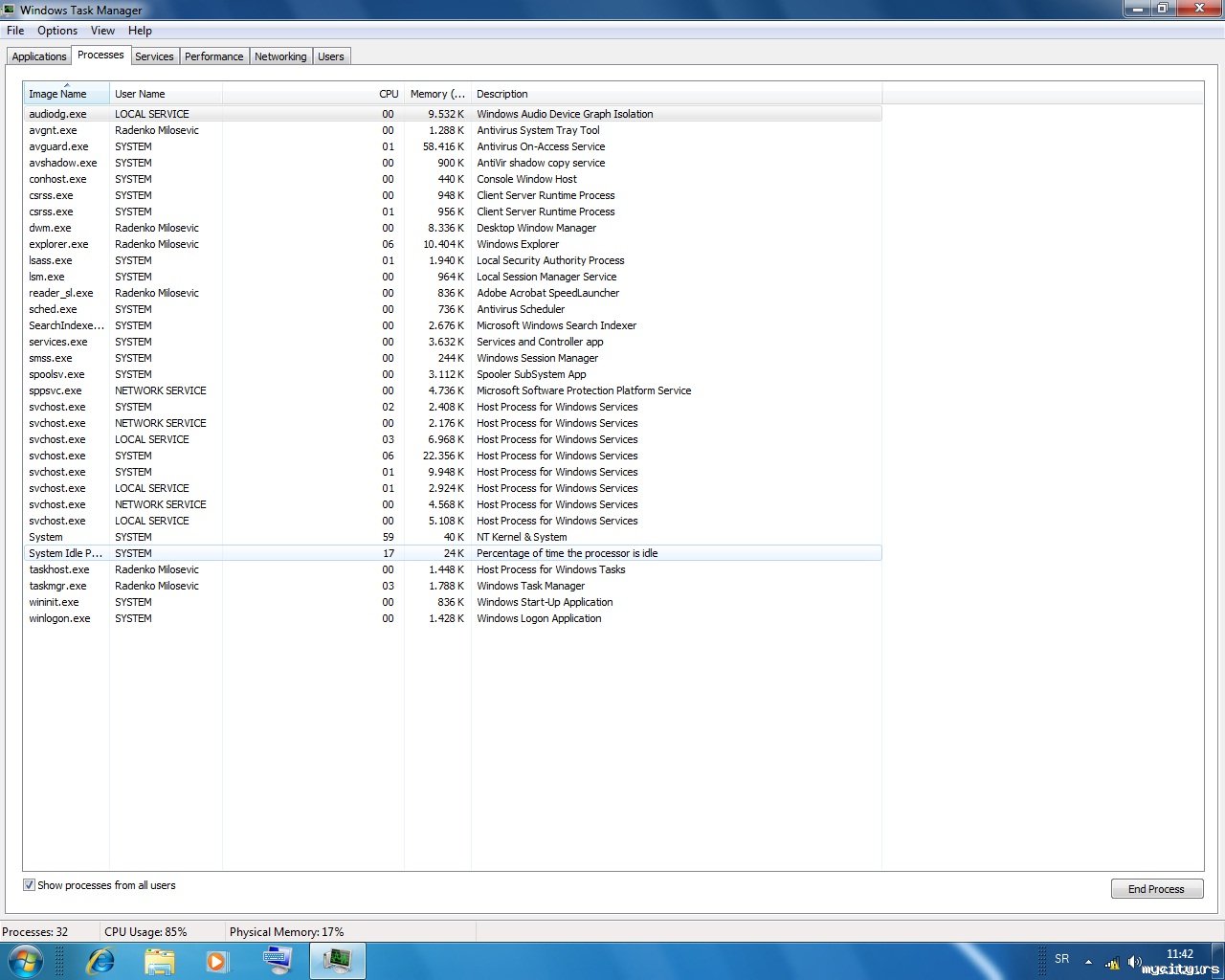Viewport: 1225px width, 980px height.
Task: Switch to the Applications tab
Action: click(39, 56)
